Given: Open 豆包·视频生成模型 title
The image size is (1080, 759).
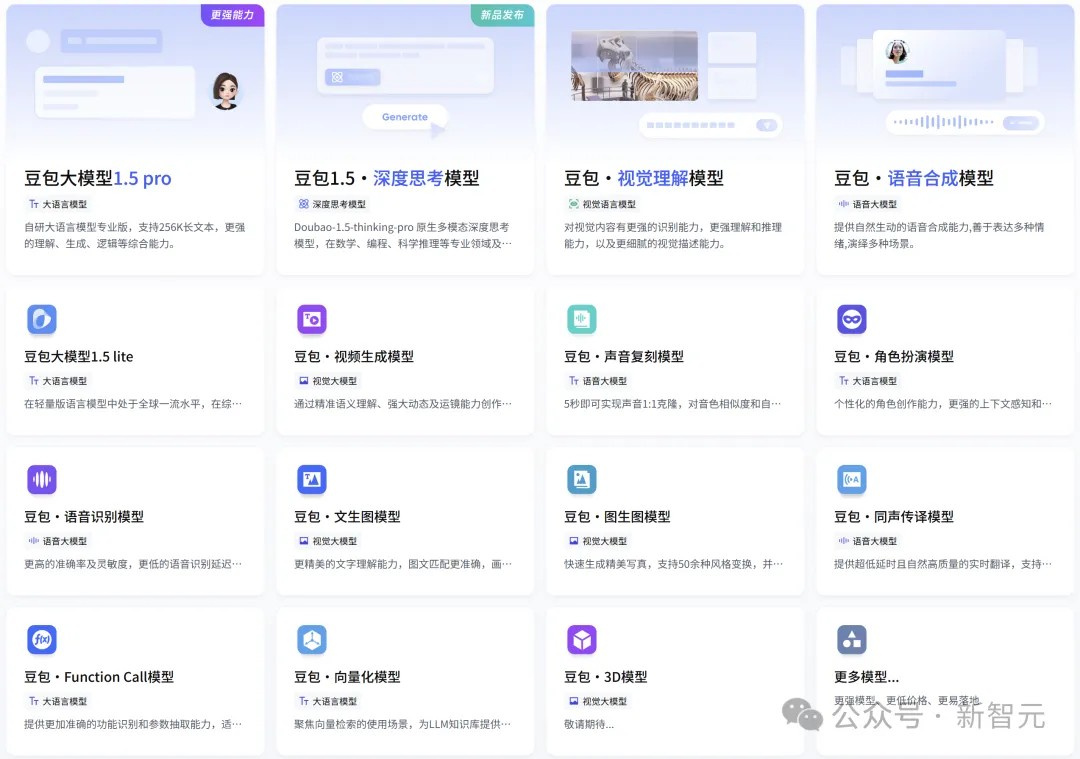Looking at the screenshot, I should [354, 357].
